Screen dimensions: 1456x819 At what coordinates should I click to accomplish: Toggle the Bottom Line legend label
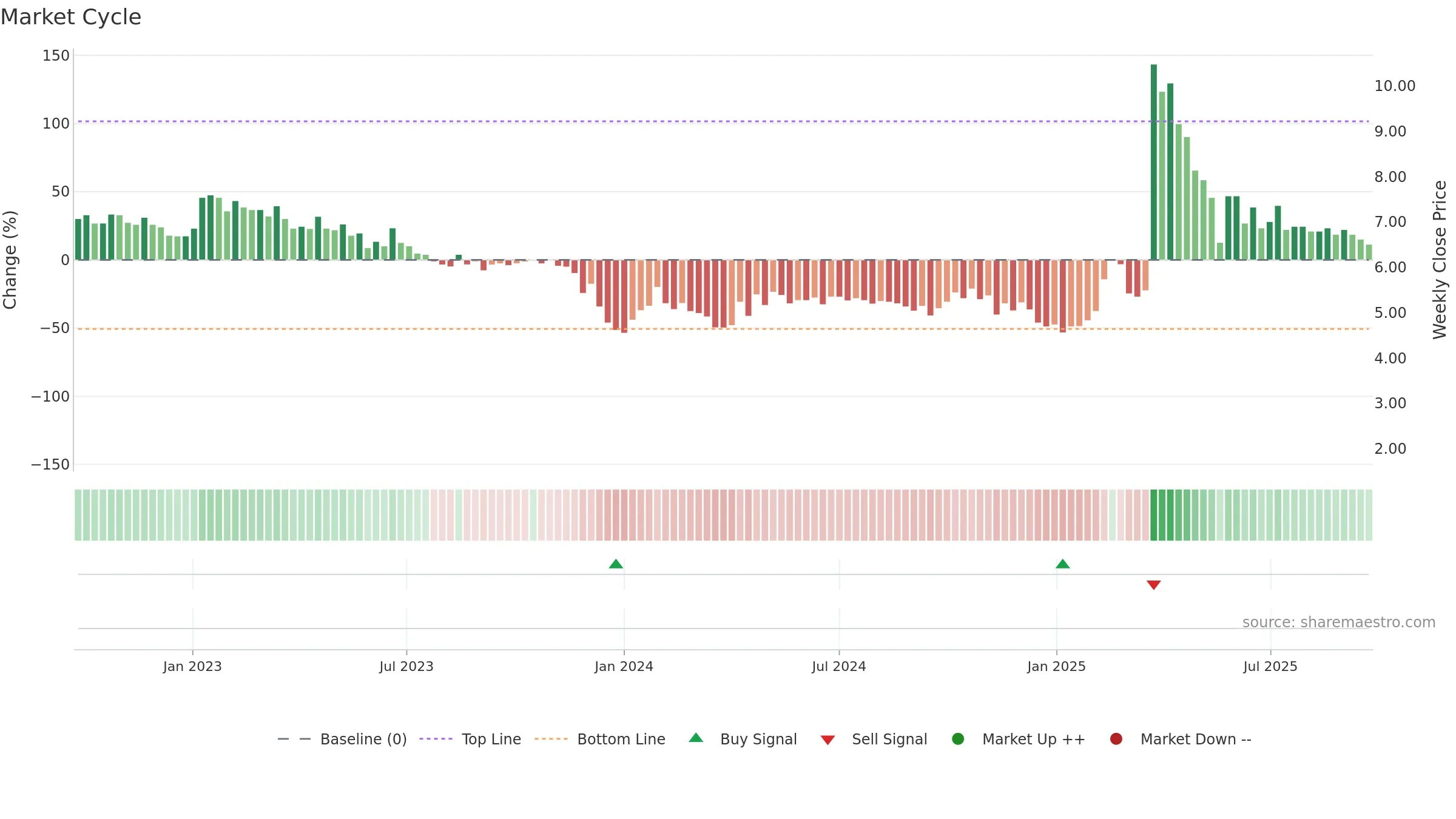coord(621,740)
